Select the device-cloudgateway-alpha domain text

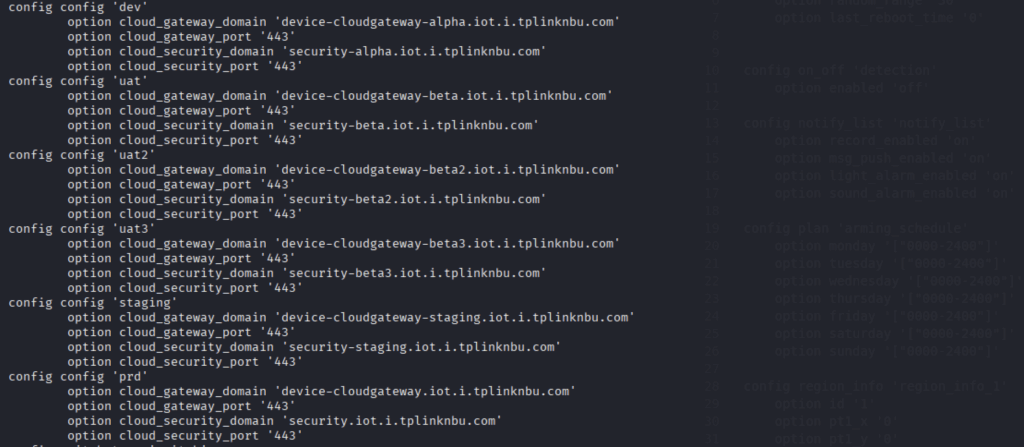[447, 22]
